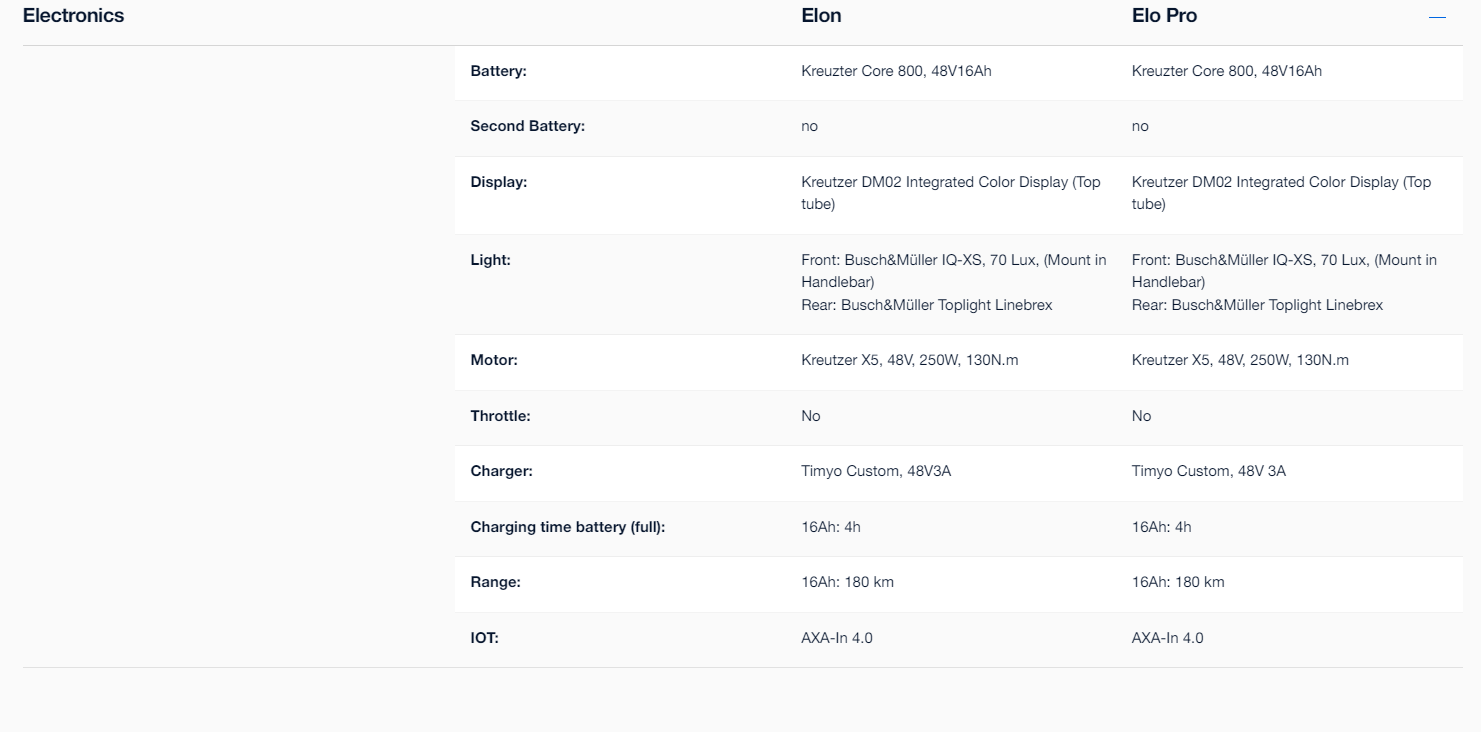Collapse the Electronics section minus icon
The image size is (1481, 732).
point(1437,17)
